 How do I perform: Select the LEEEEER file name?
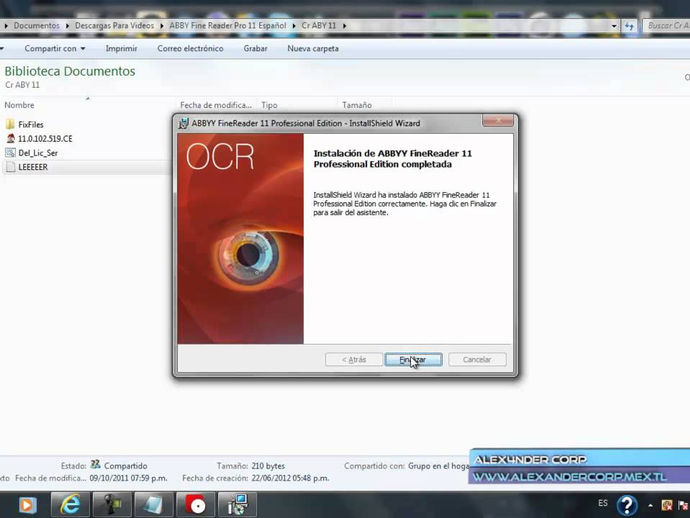(x=33, y=167)
